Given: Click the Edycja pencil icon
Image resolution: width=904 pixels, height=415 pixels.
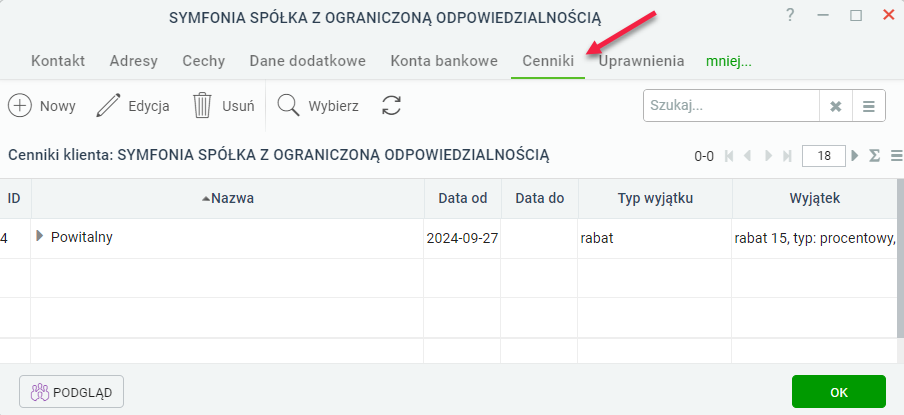Looking at the screenshot, I should pos(107,106).
